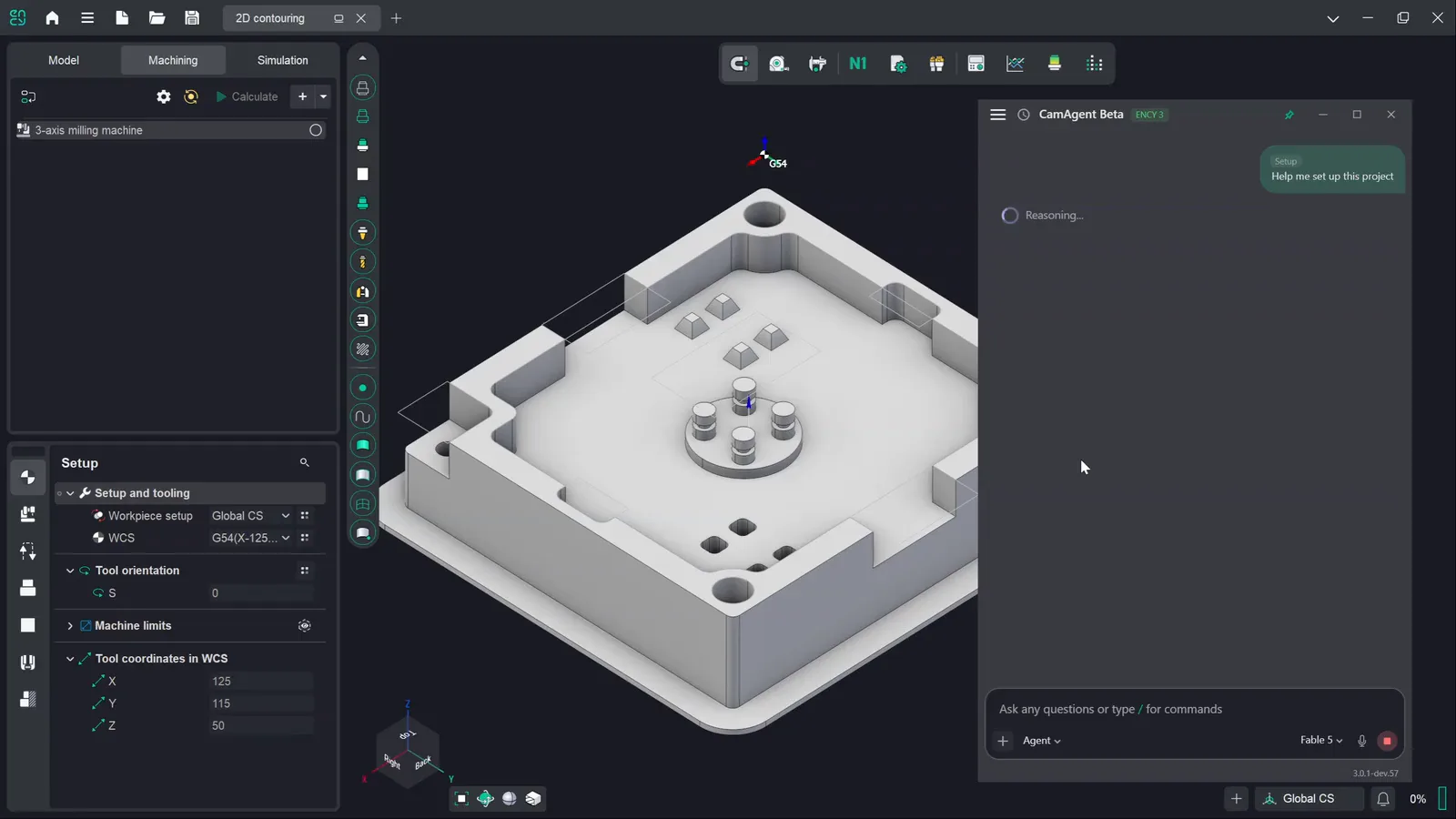
Task: Open the home screen icon
Action: (x=52, y=18)
